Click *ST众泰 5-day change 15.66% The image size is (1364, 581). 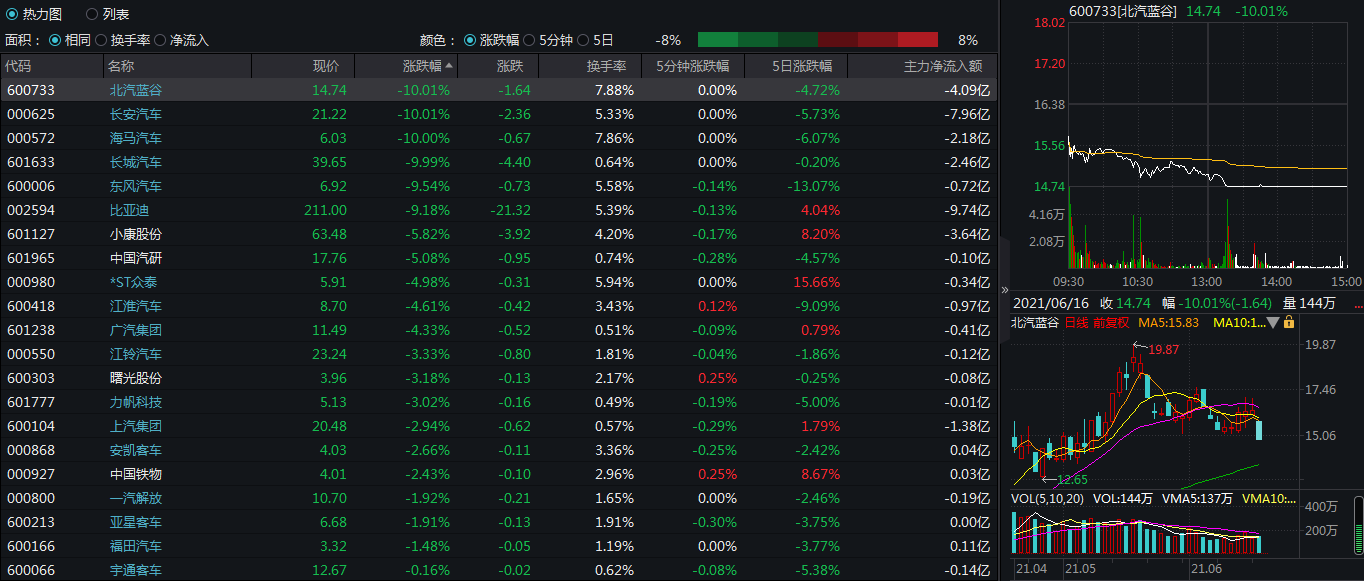tap(815, 282)
